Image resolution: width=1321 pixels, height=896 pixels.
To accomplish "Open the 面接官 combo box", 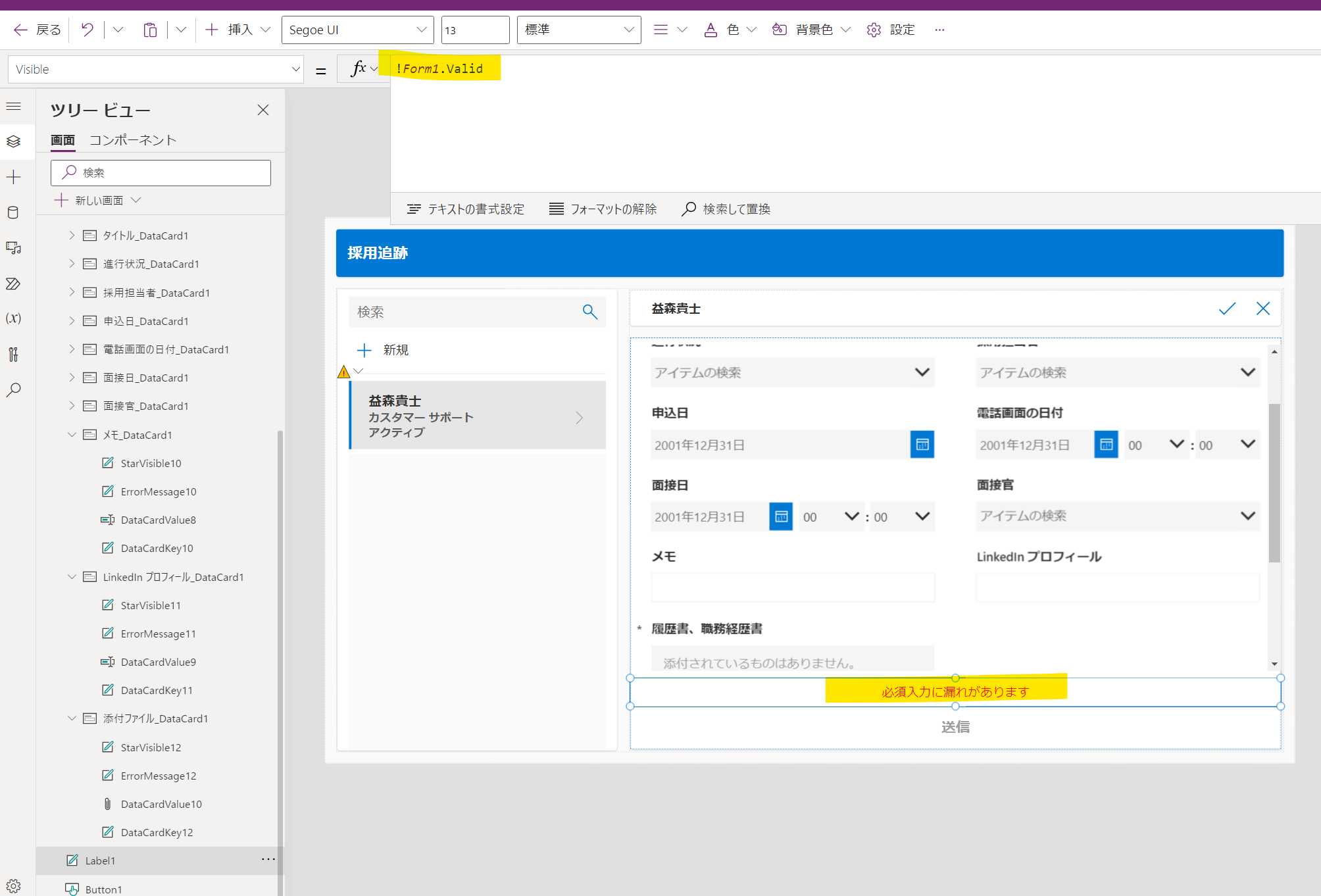I will (x=1117, y=516).
